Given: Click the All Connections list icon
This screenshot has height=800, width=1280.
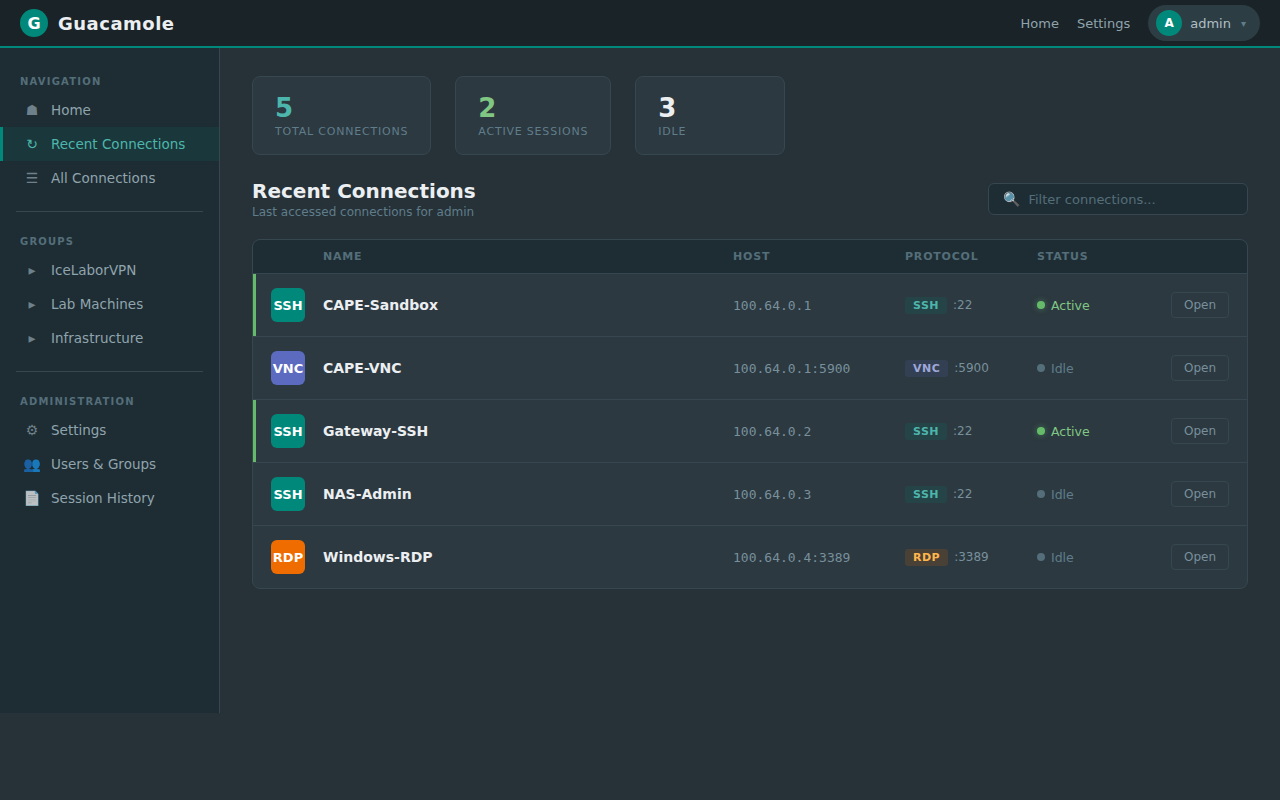Looking at the screenshot, I should coord(32,178).
